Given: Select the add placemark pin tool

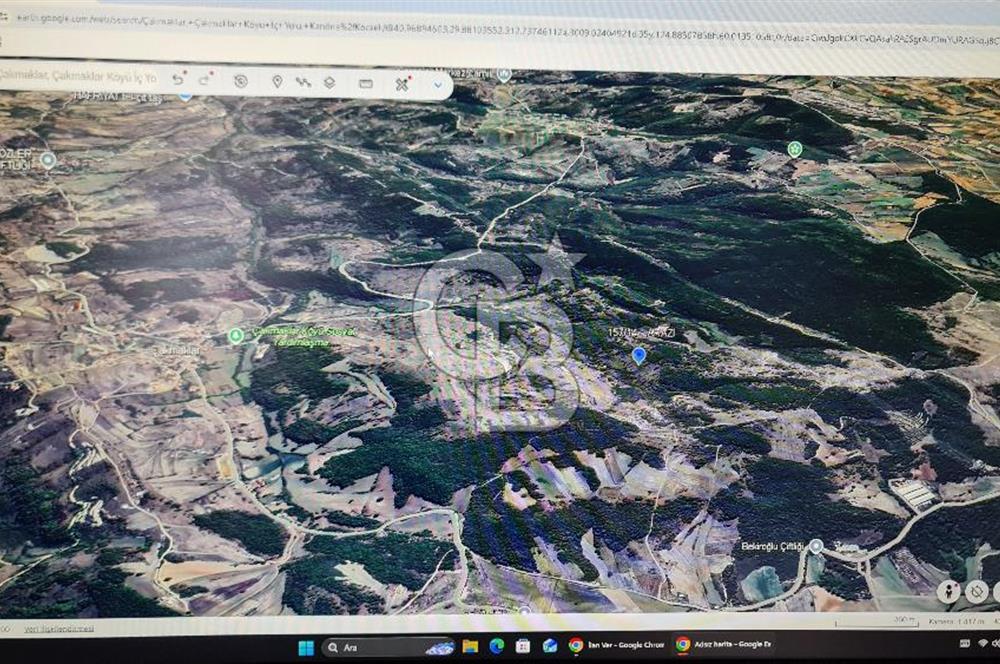Looking at the screenshot, I should coord(277,82).
